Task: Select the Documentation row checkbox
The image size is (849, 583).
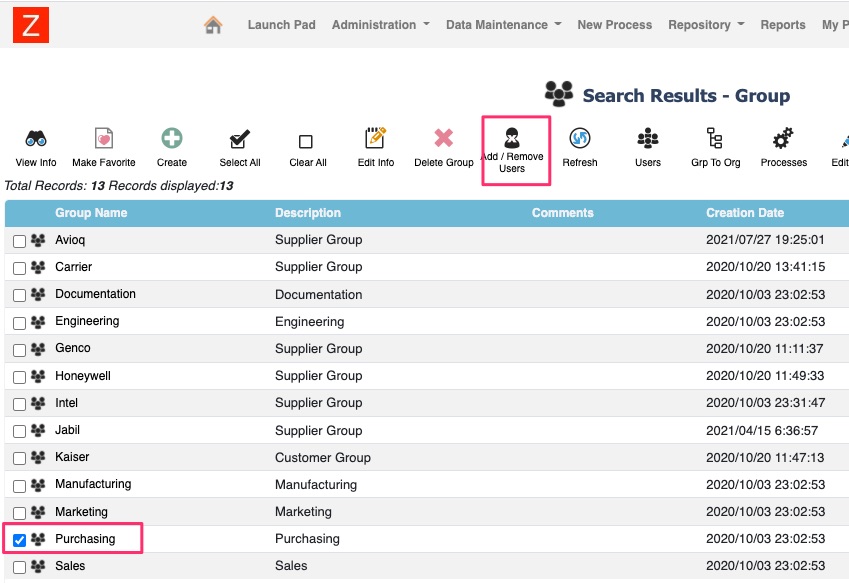Action: pyautogui.click(x=19, y=296)
